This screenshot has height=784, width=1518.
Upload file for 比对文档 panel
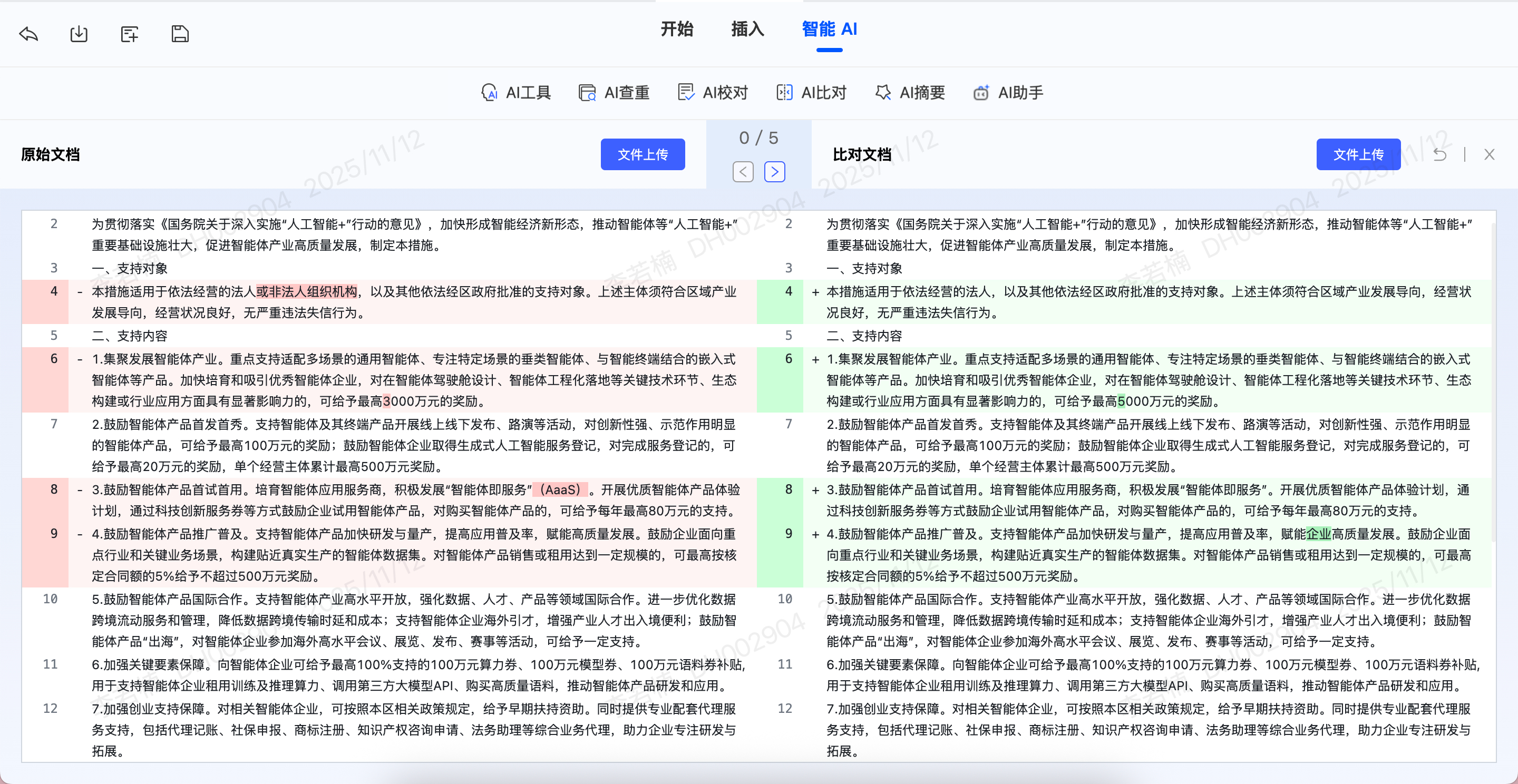1358,154
